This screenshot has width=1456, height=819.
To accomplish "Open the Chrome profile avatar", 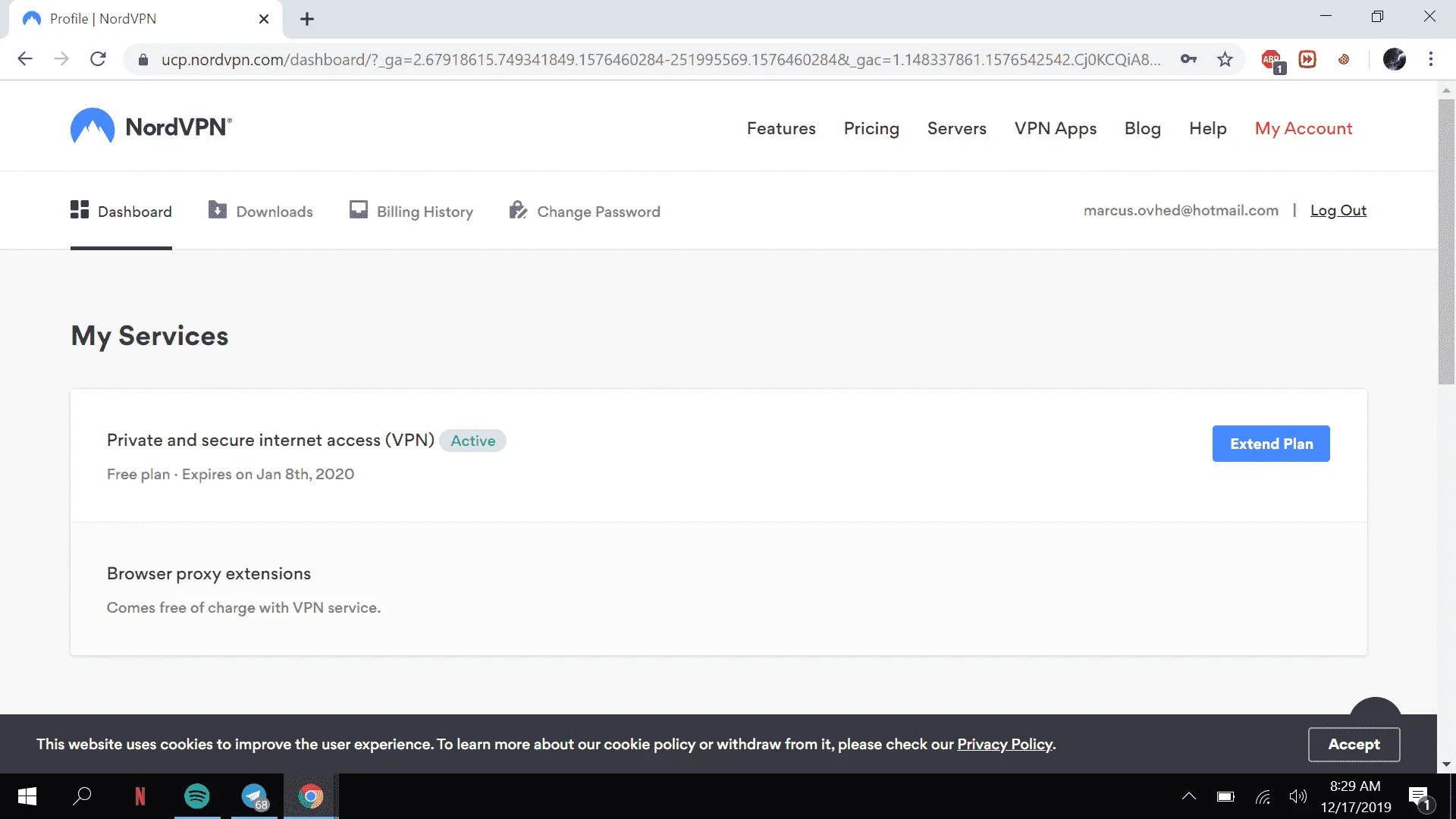I will tap(1394, 59).
